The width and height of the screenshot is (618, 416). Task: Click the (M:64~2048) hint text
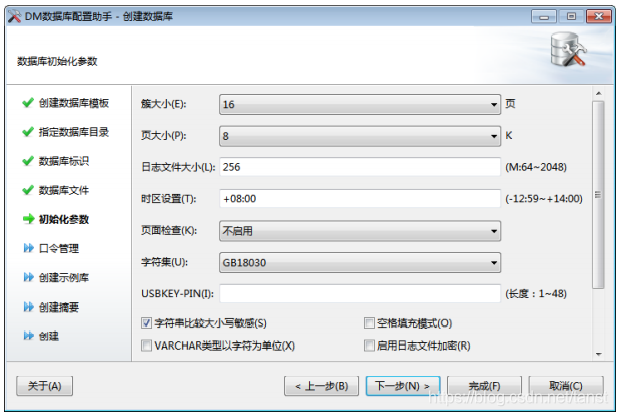(x=536, y=167)
